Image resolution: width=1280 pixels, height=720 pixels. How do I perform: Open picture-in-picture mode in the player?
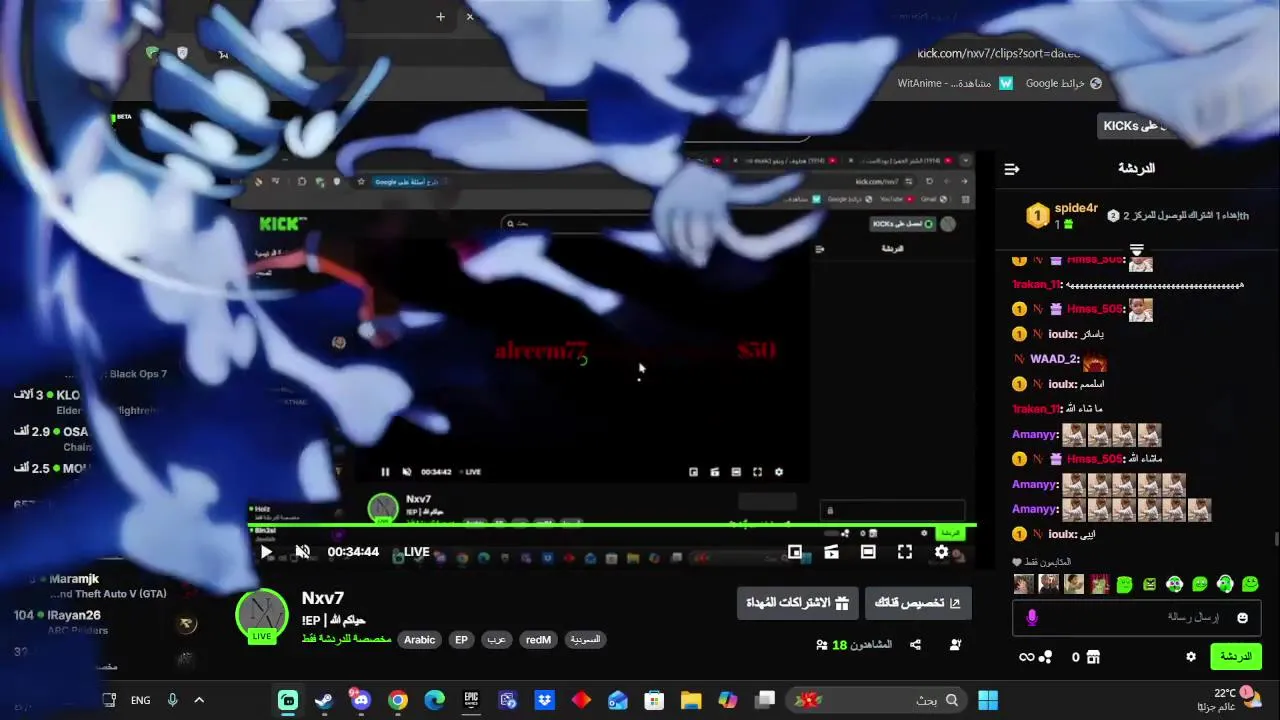pos(795,552)
